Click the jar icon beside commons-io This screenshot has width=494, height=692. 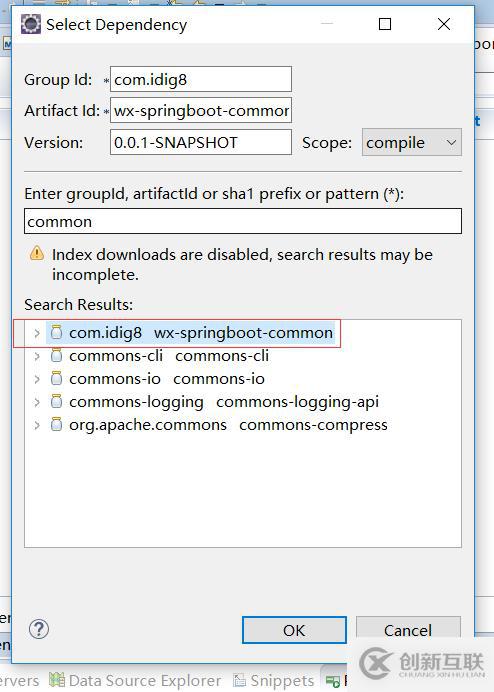coord(57,378)
